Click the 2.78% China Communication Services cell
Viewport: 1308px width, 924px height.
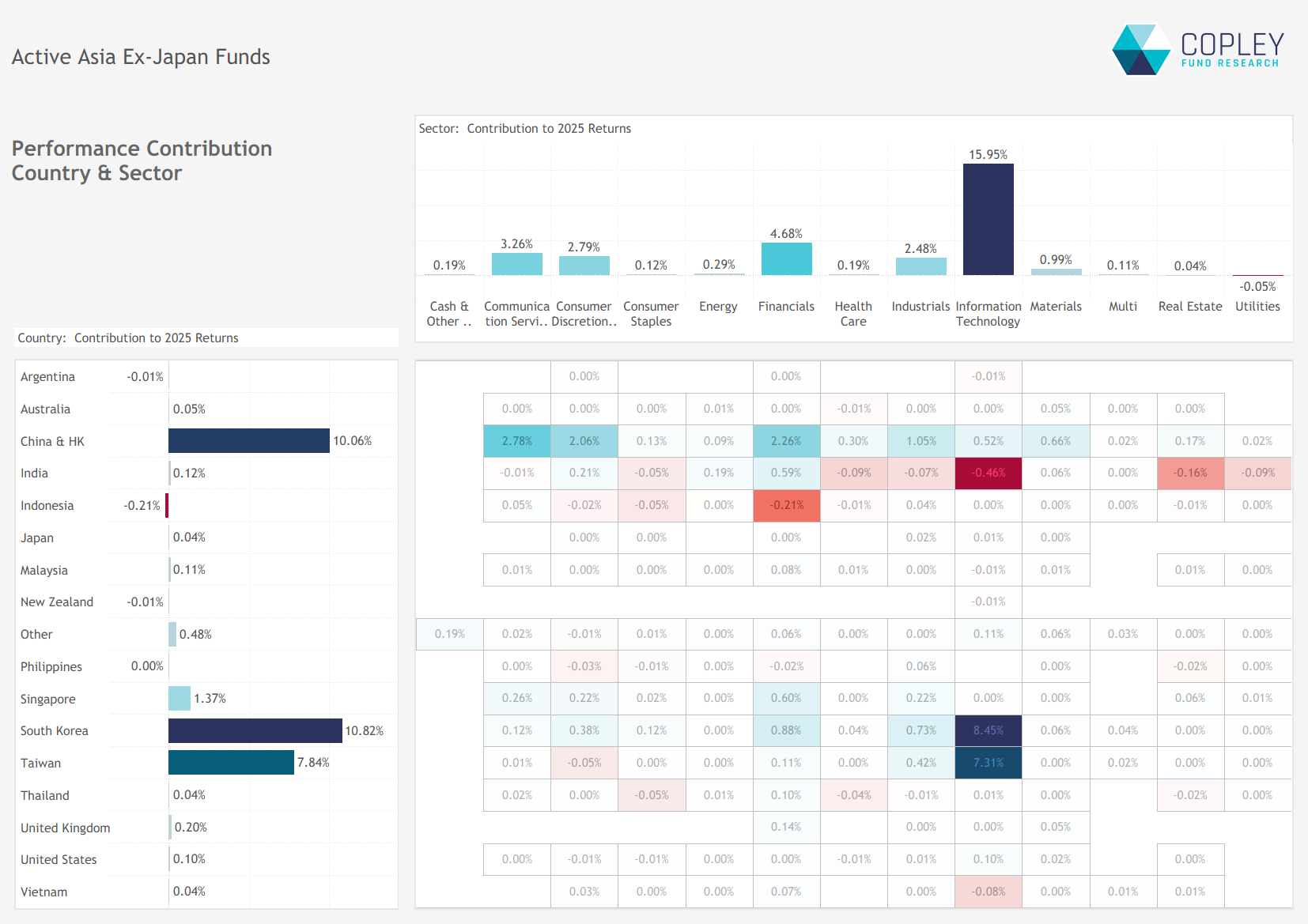pyautogui.click(x=516, y=441)
